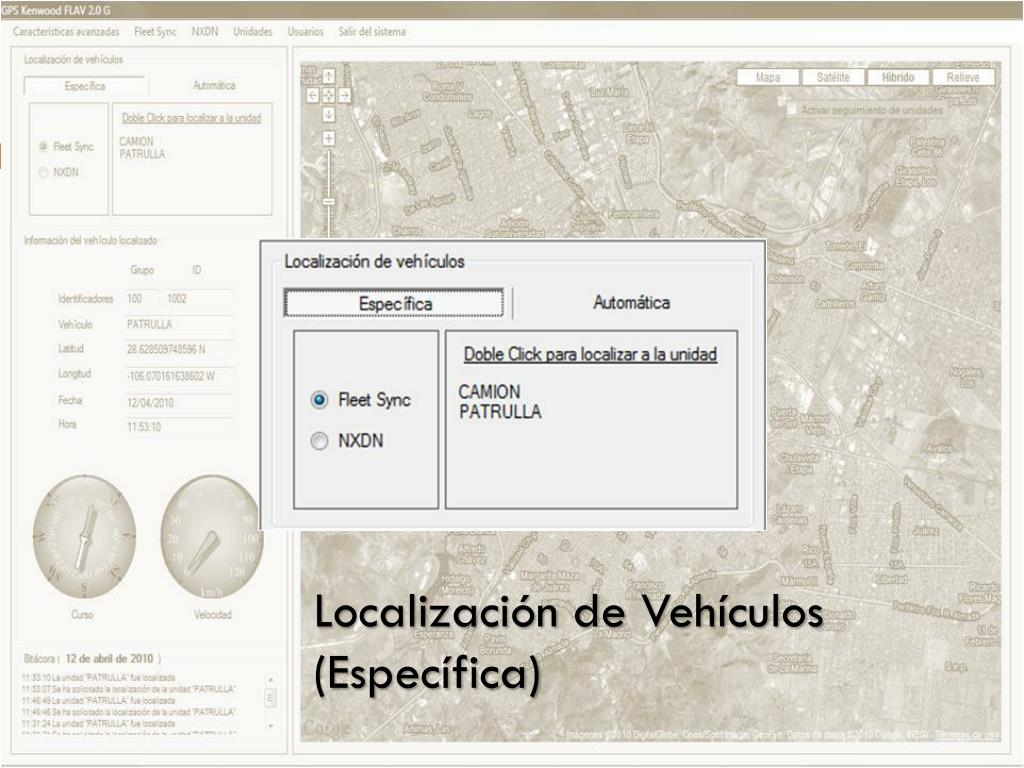Click the Bitácora scrollbar thumb

(x=270, y=698)
